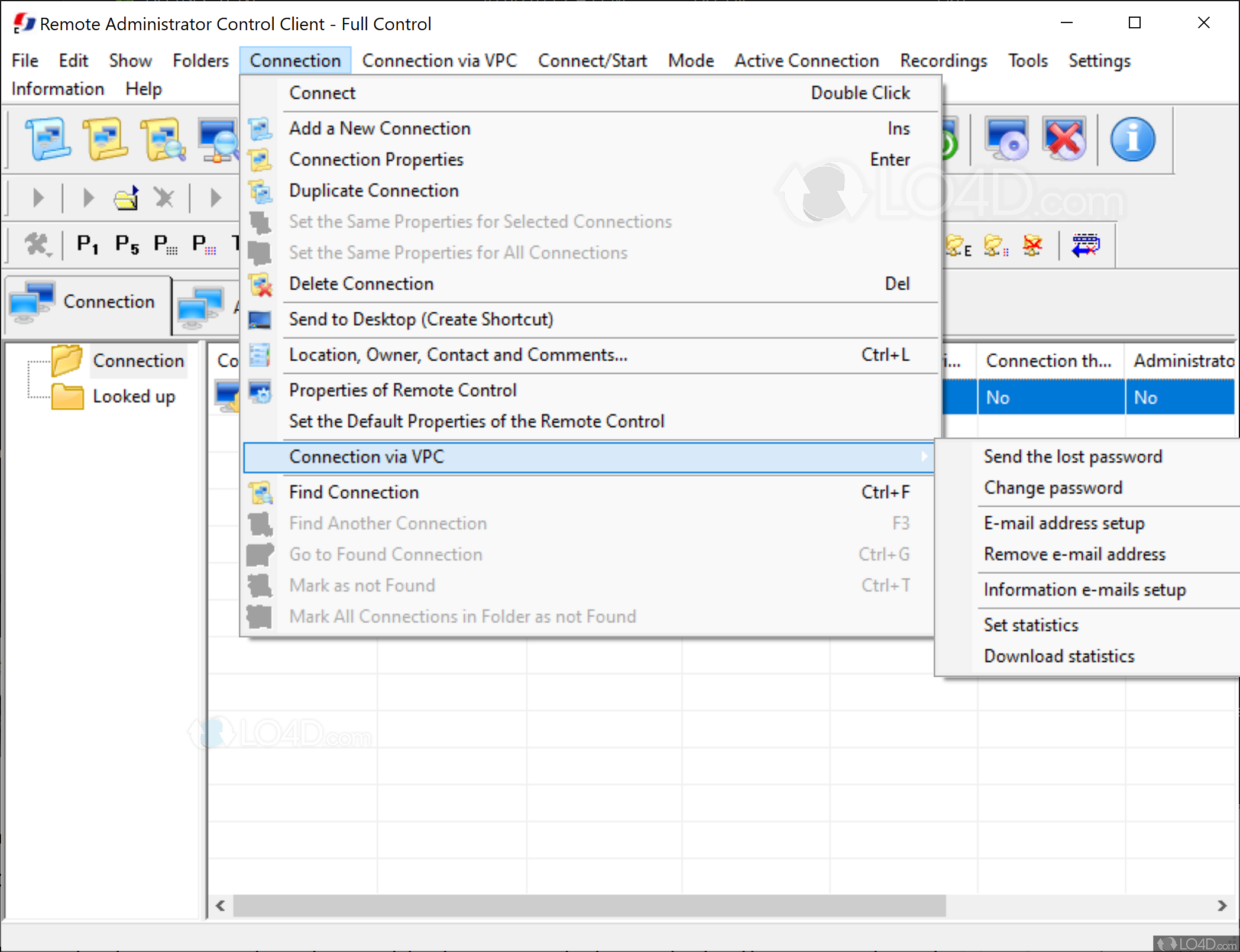The height and width of the screenshot is (952, 1240).
Task: Click the red X disconnect toolbar icon
Action: [1064, 138]
